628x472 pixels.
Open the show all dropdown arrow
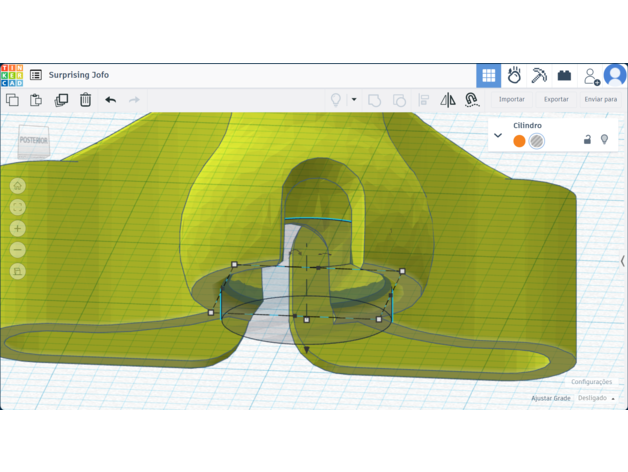353,100
